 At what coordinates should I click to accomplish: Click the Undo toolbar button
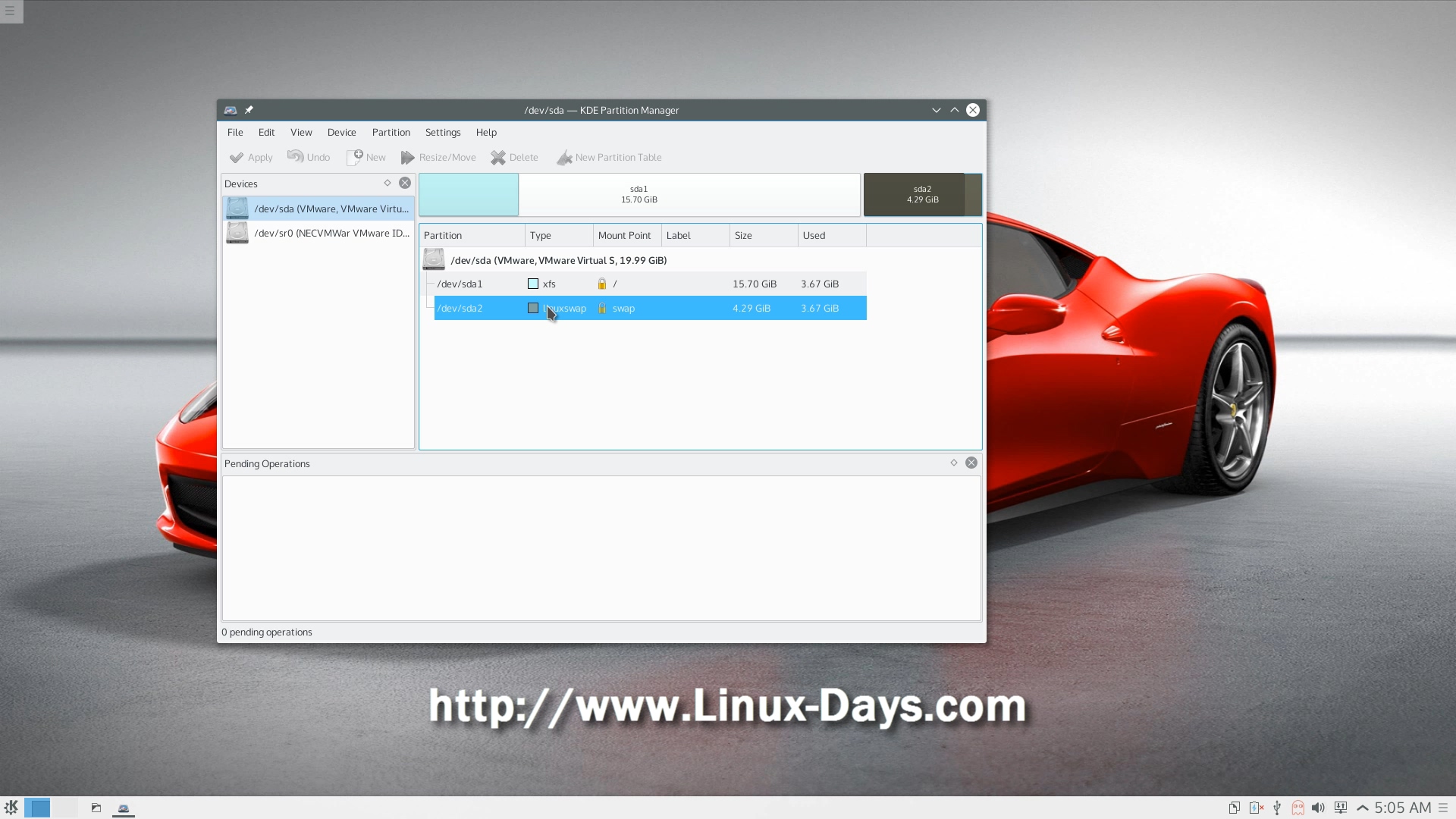pyautogui.click(x=309, y=157)
